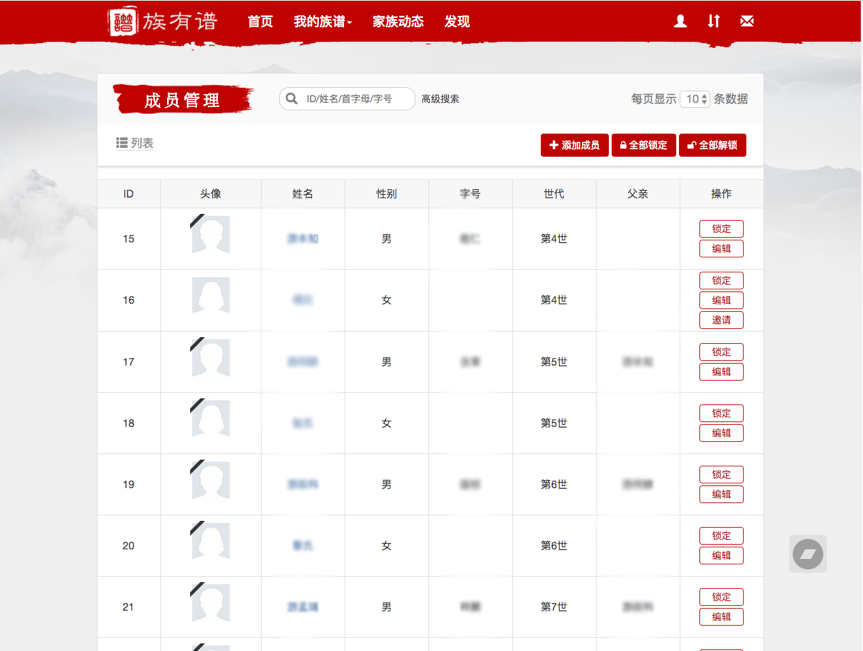The width and height of the screenshot is (863, 651).
Task: Open 高级搜索 advanced search link
Action: [x=440, y=99]
